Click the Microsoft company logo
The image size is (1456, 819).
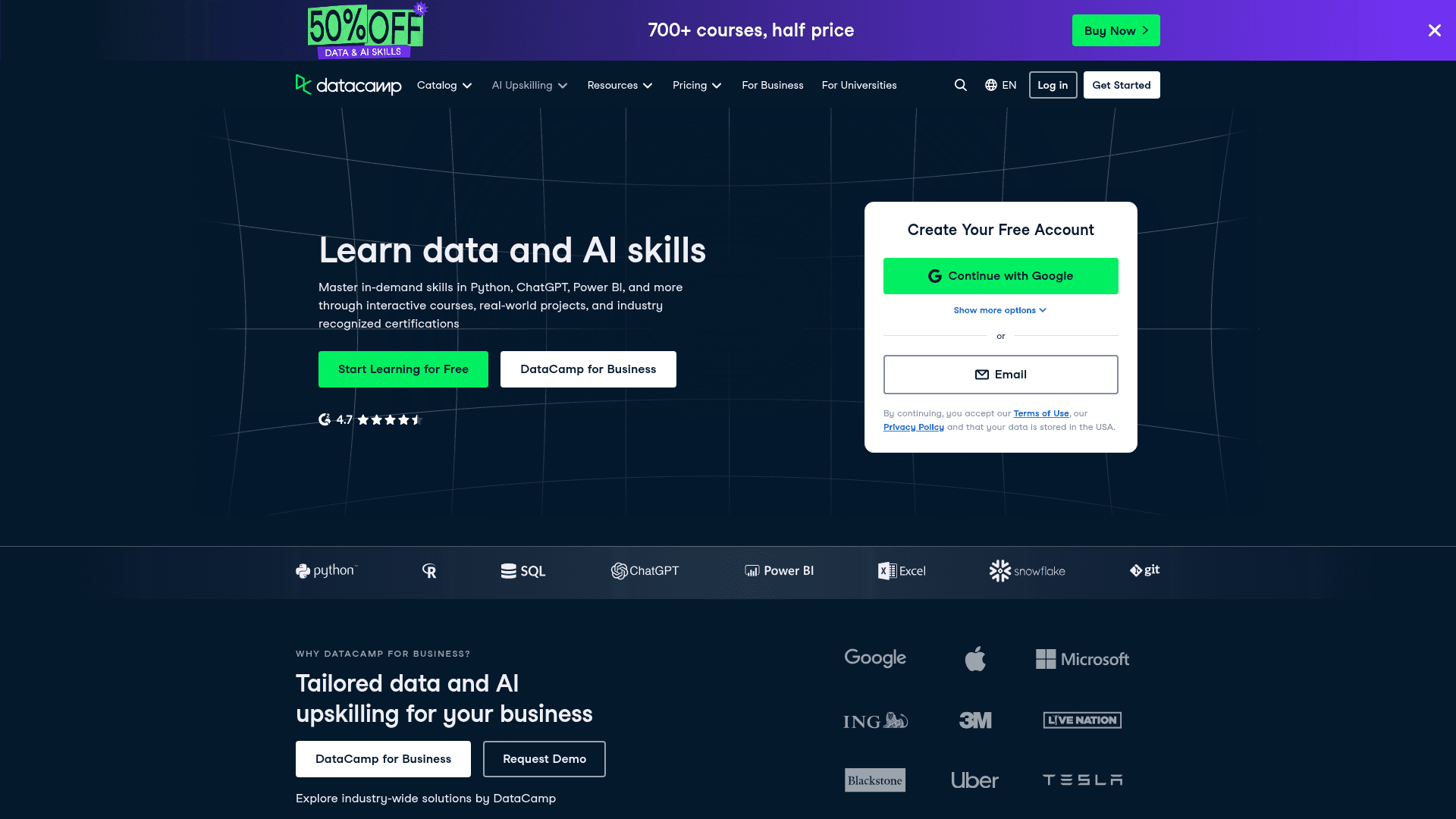tap(1082, 659)
